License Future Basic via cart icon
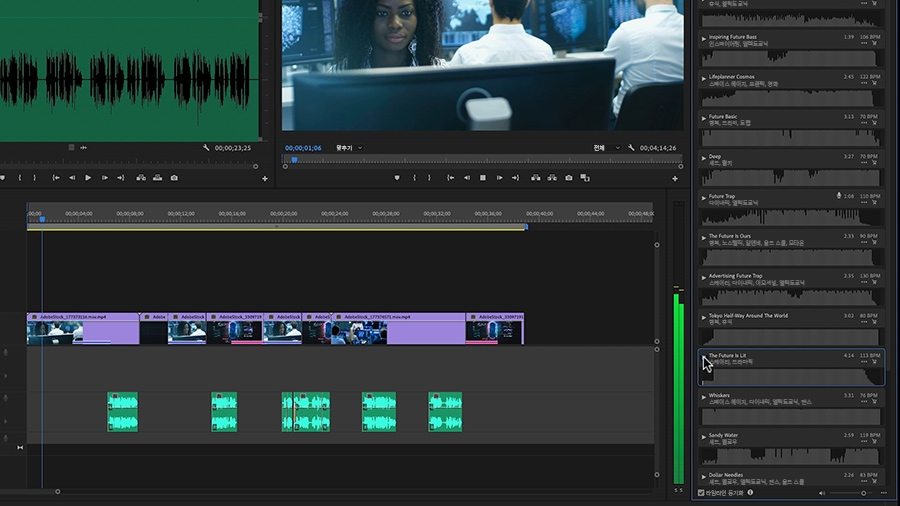This screenshot has height=506, width=900. [x=875, y=123]
